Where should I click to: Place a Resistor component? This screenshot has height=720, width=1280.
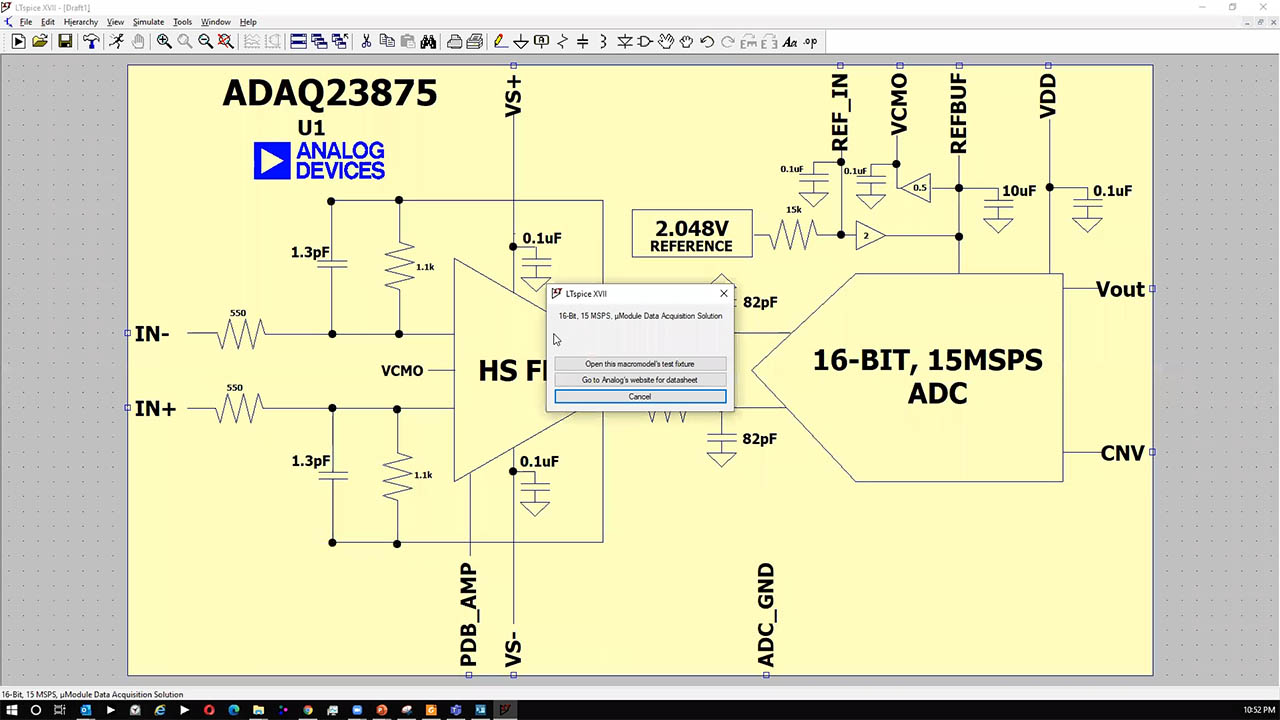point(562,41)
